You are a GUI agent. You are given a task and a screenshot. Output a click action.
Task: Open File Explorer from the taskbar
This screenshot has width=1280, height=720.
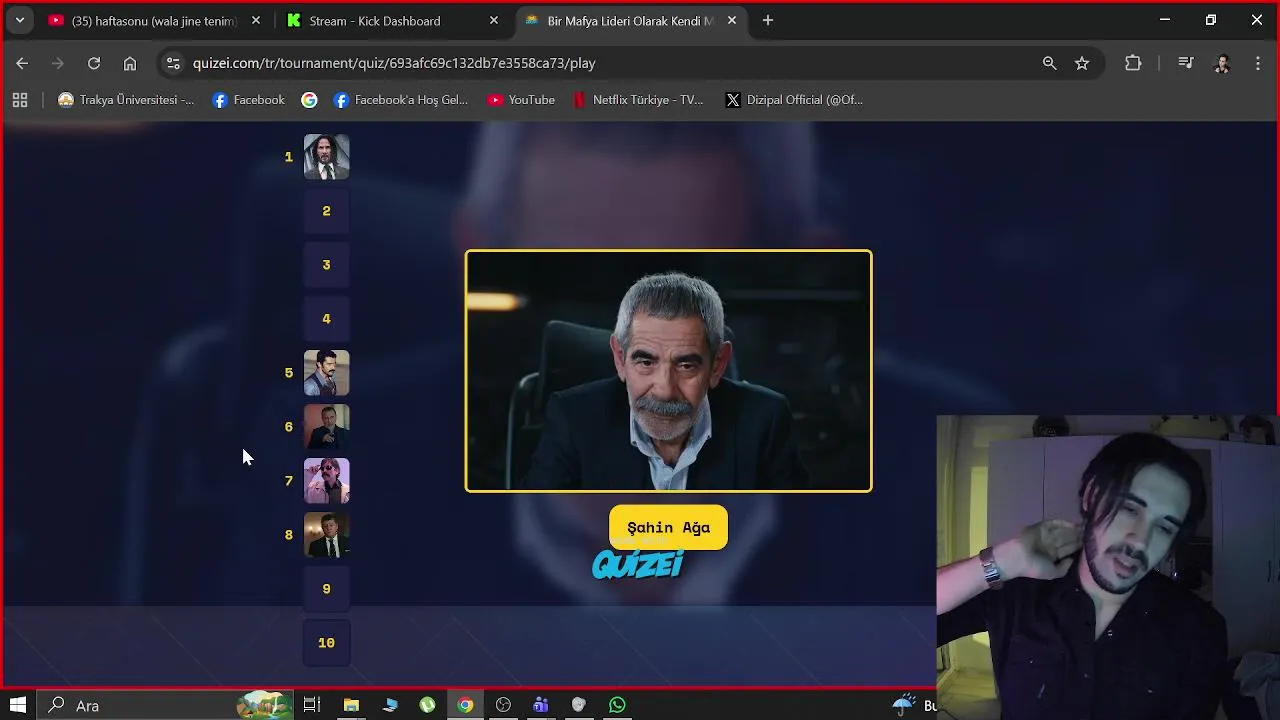click(x=351, y=705)
